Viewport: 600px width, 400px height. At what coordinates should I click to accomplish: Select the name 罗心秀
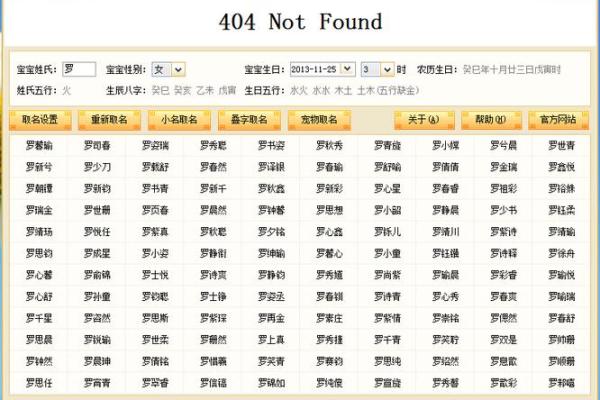[x=445, y=297]
